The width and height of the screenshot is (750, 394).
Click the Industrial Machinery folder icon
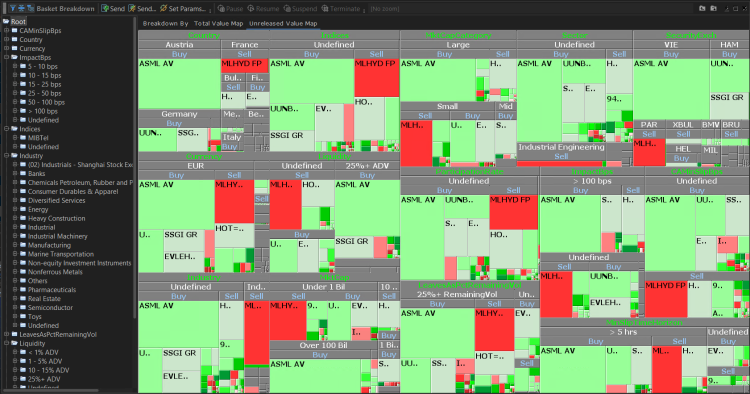click(x=23, y=236)
